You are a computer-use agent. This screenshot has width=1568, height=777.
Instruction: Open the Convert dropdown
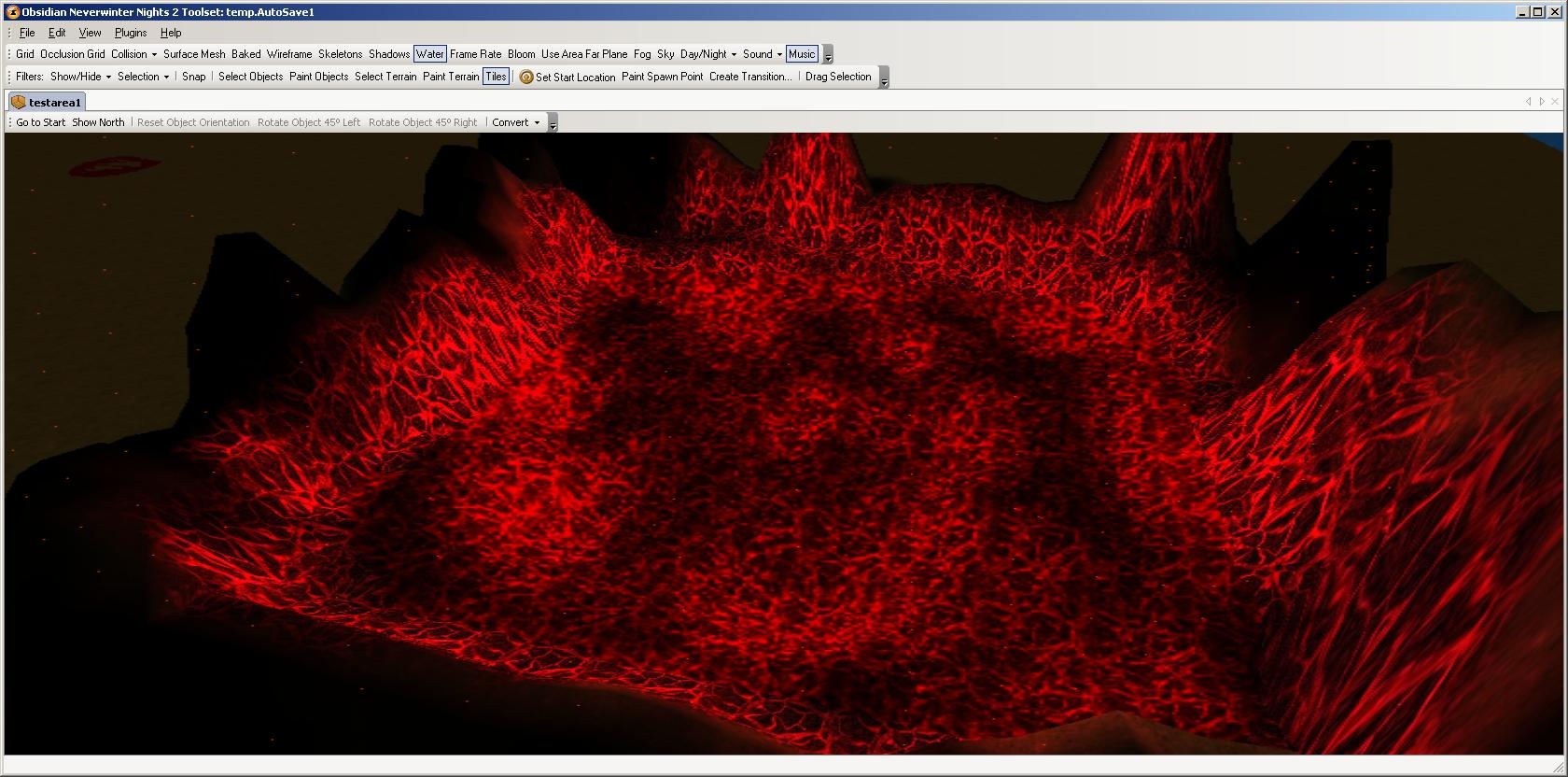tap(515, 122)
